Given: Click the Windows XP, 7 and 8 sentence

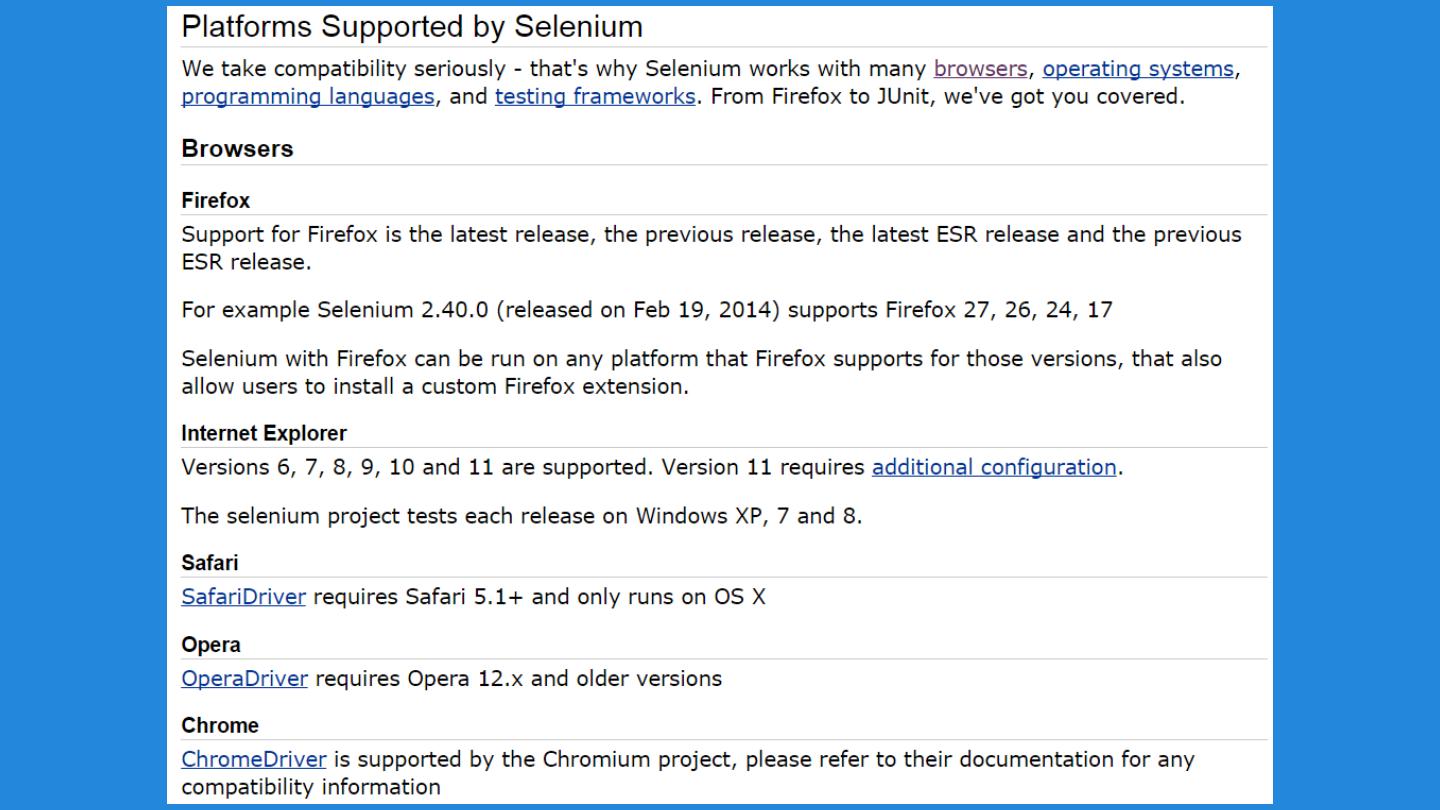Looking at the screenshot, I should coord(521,516).
